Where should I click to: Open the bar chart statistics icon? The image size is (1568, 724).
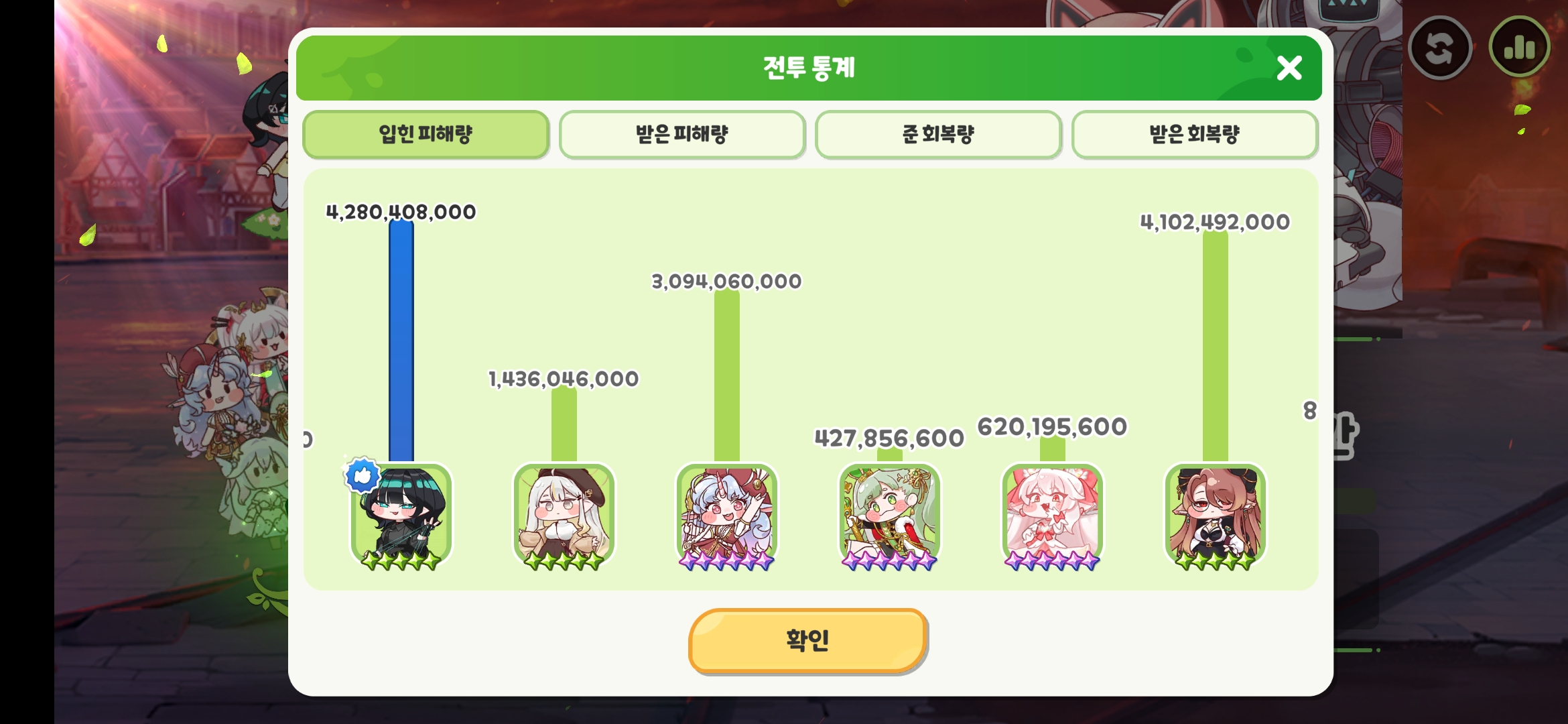click(x=1519, y=47)
